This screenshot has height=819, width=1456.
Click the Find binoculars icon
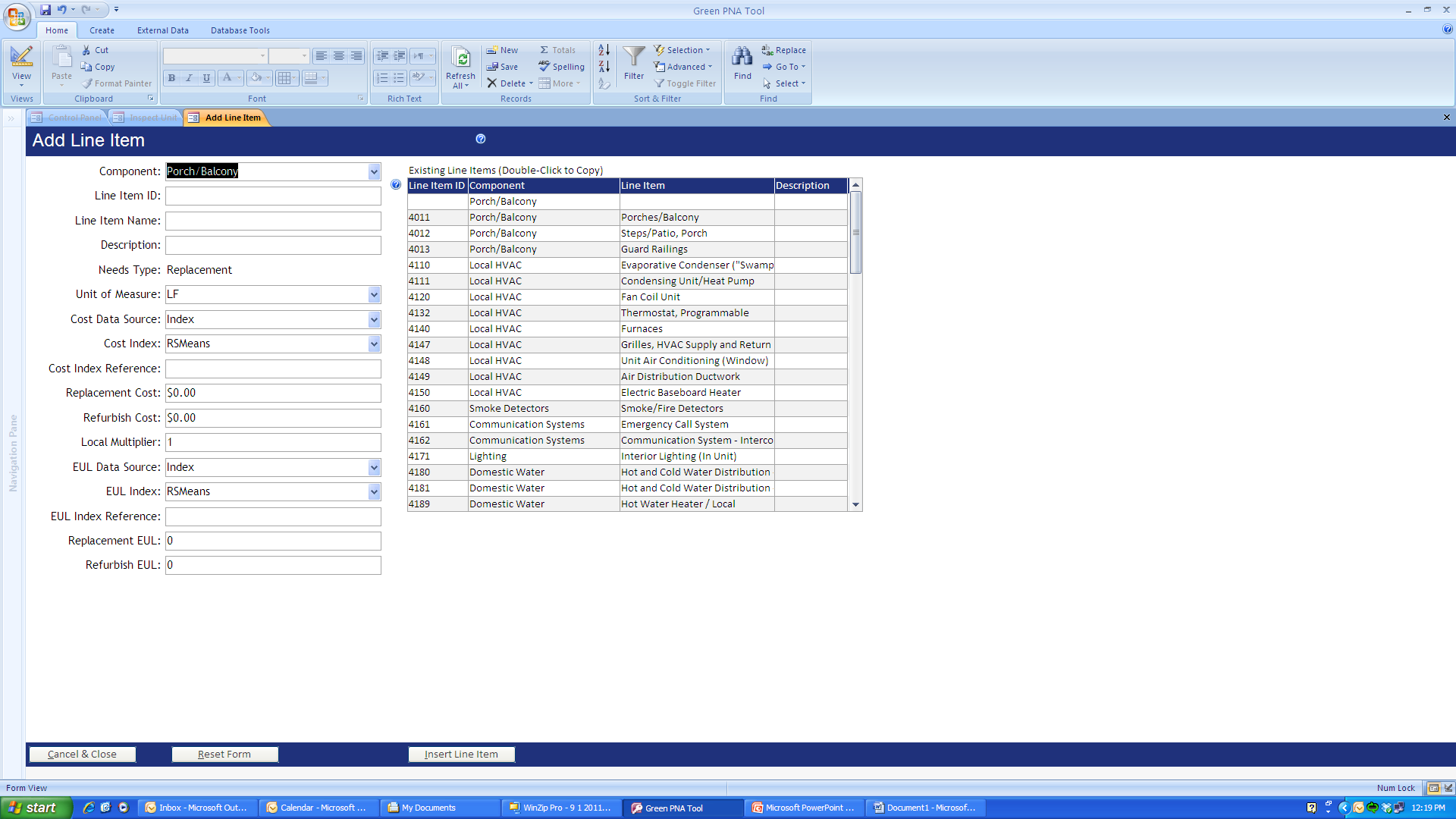(x=742, y=57)
